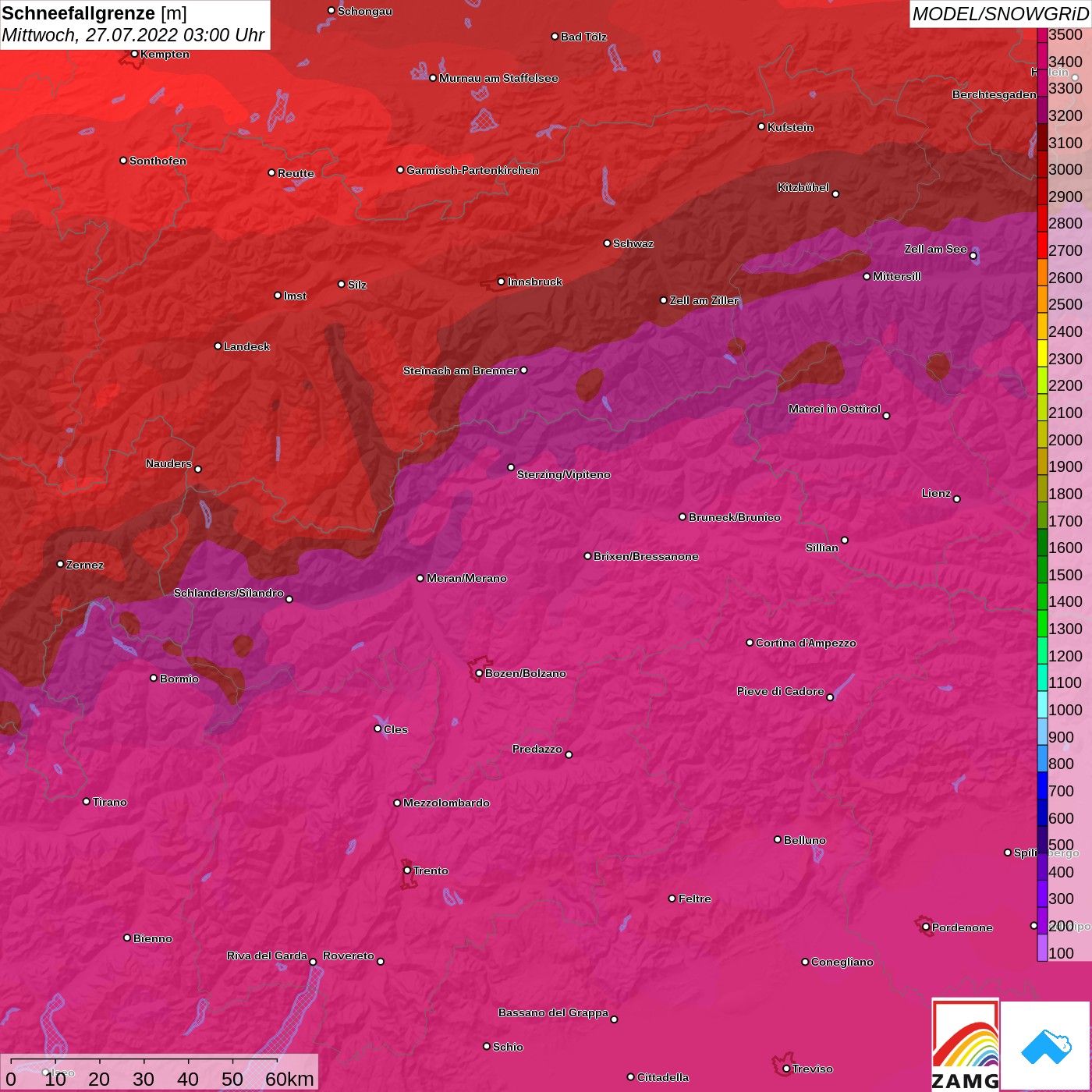Click the Schneefallgrenze [m] map title

94,13
